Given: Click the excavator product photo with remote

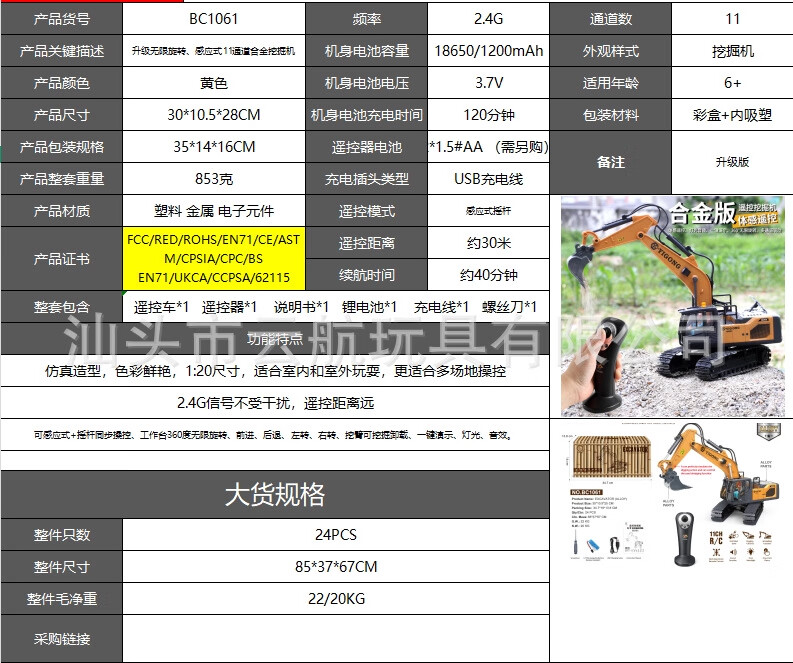Looking at the screenshot, I should click(673, 306).
